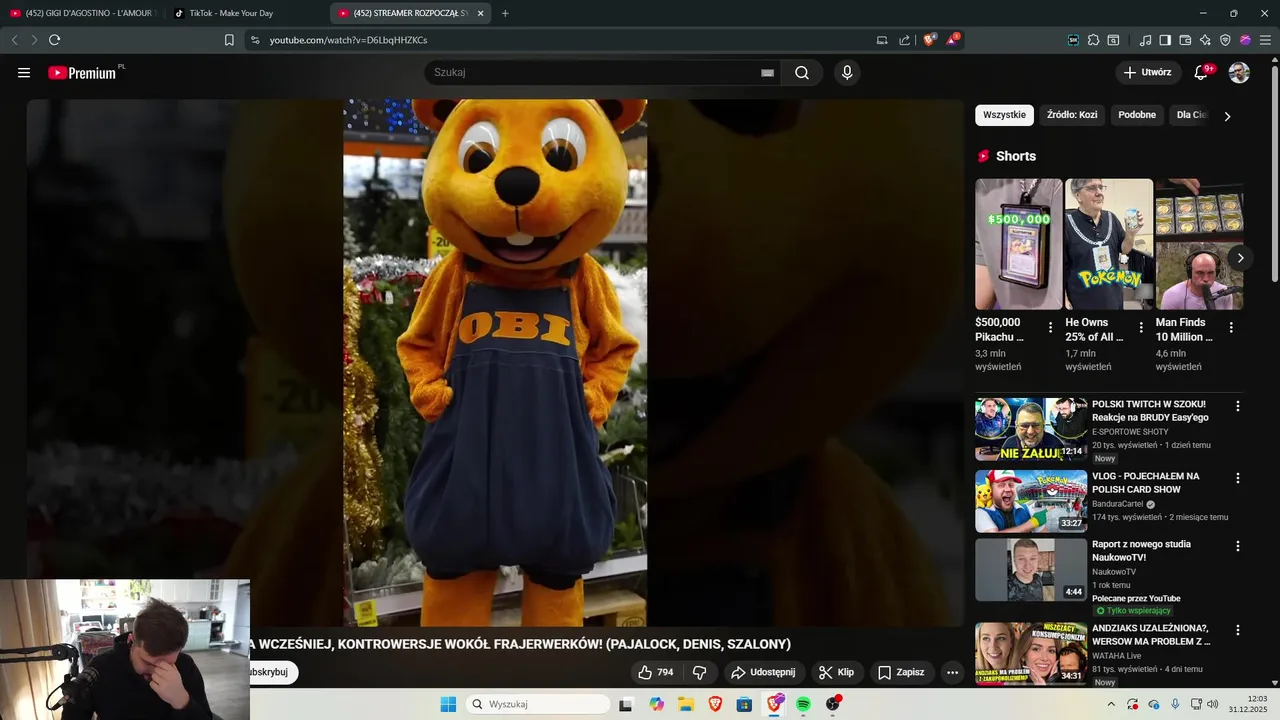1280x720 pixels.
Task: Click the on-screen keyboard icon in search box
Action: pyautogui.click(x=767, y=73)
